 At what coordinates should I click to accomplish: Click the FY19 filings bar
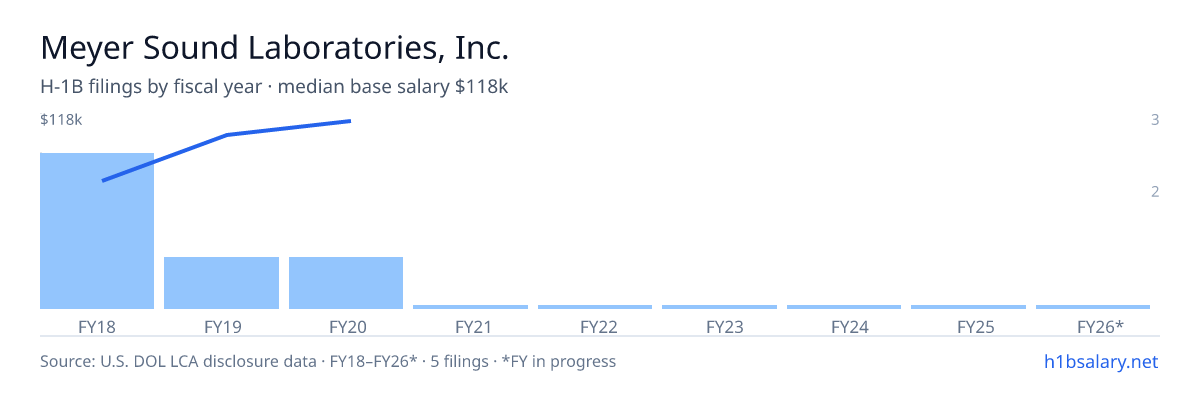(221, 283)
